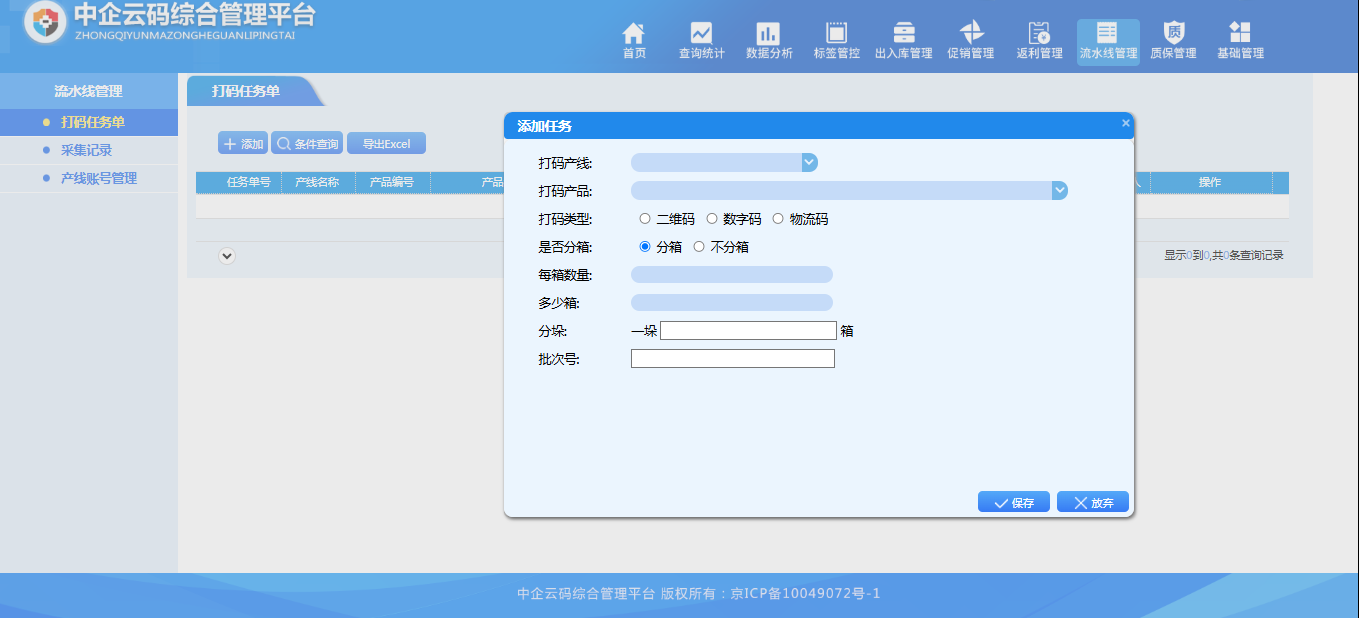Image resolution: width=1359 pixels, height=618 pixels.
Task: Focus the 多少箱 input field
Action: pos(732,303)
